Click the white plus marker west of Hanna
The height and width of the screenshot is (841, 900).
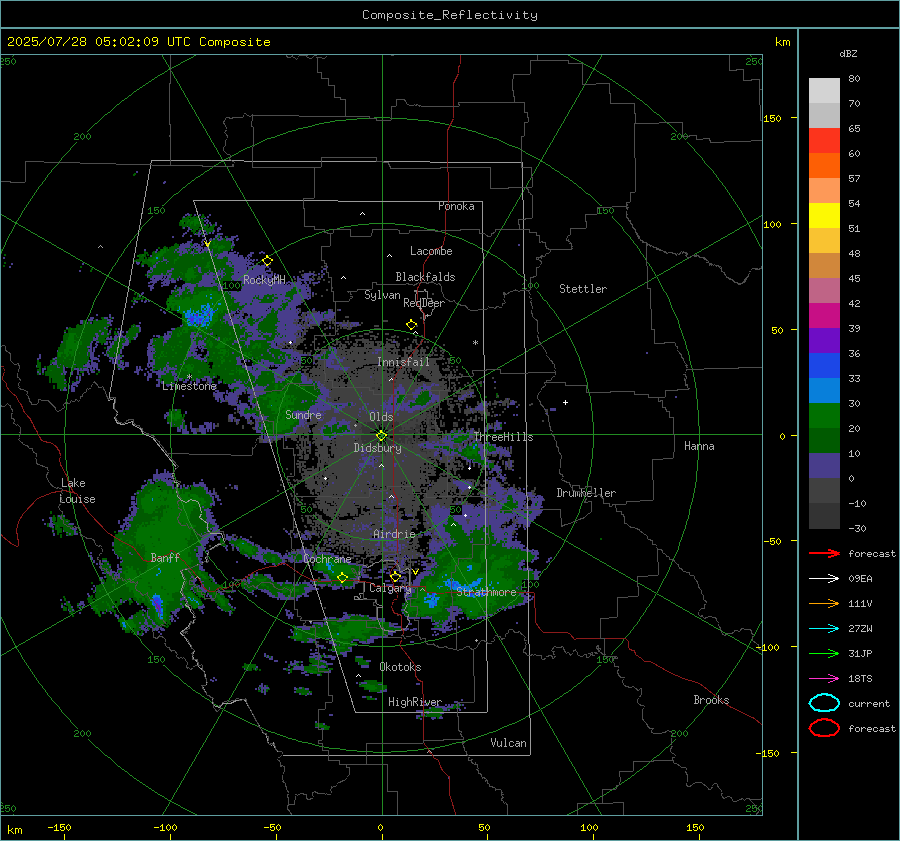[x=565, y=402]
